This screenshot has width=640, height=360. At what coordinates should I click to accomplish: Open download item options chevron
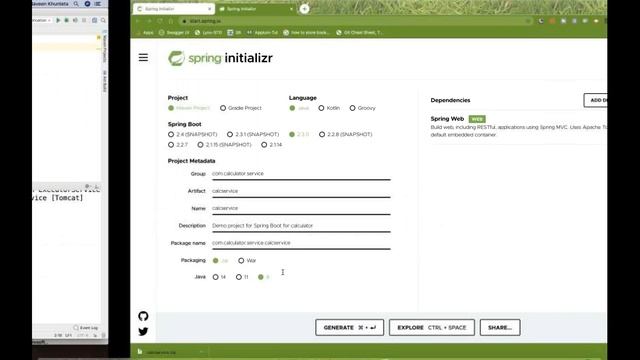pyautogui.click(x=201, y=352)
